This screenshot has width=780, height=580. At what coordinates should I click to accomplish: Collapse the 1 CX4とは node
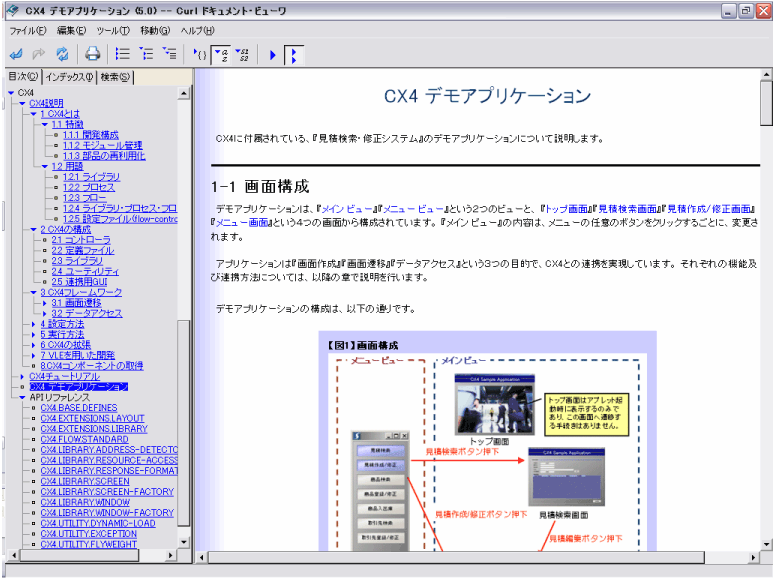click(34, 114)
